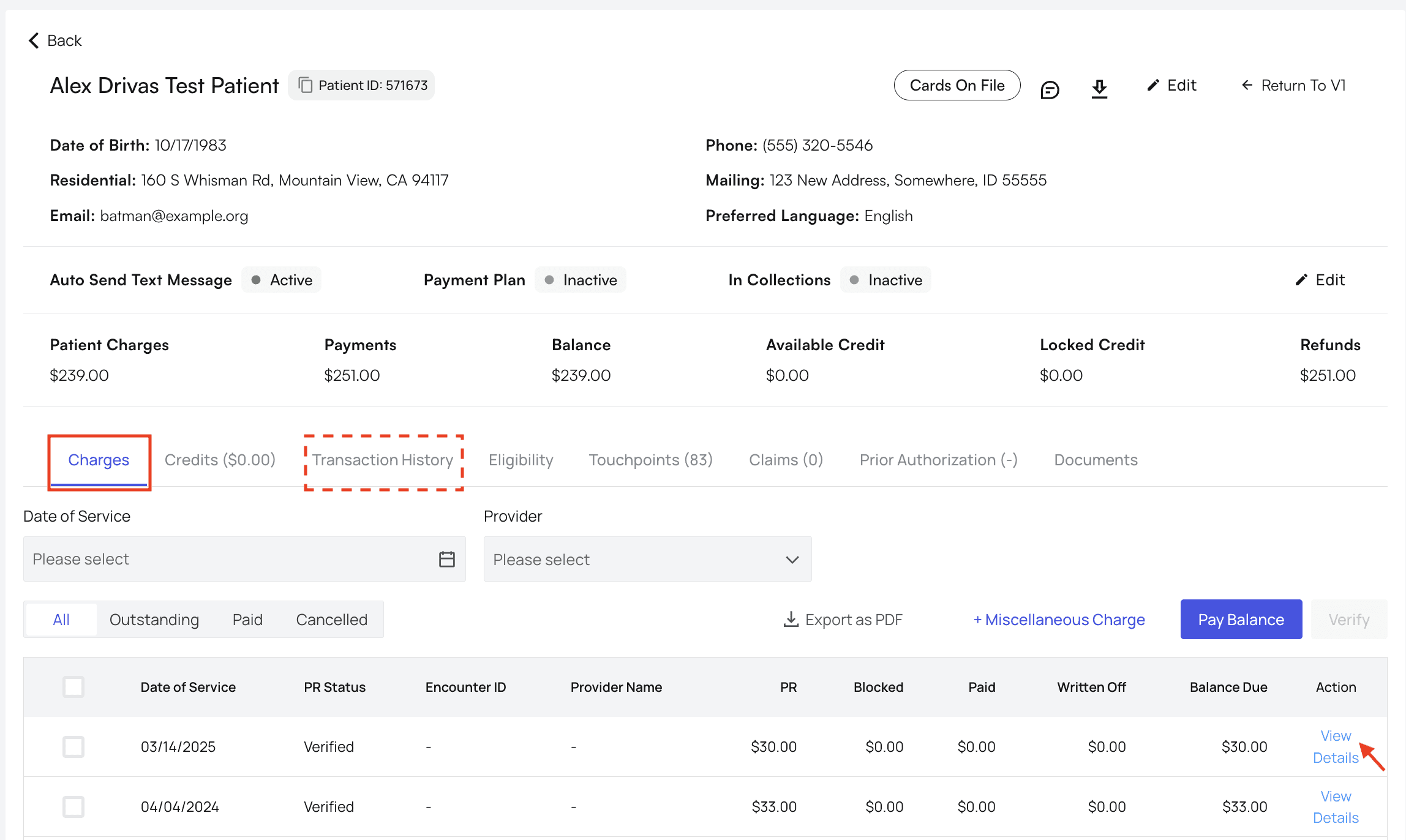1406x840 pixels.
Task: Open the Date of Service calendar icon
Action: [x=447, y=559]
